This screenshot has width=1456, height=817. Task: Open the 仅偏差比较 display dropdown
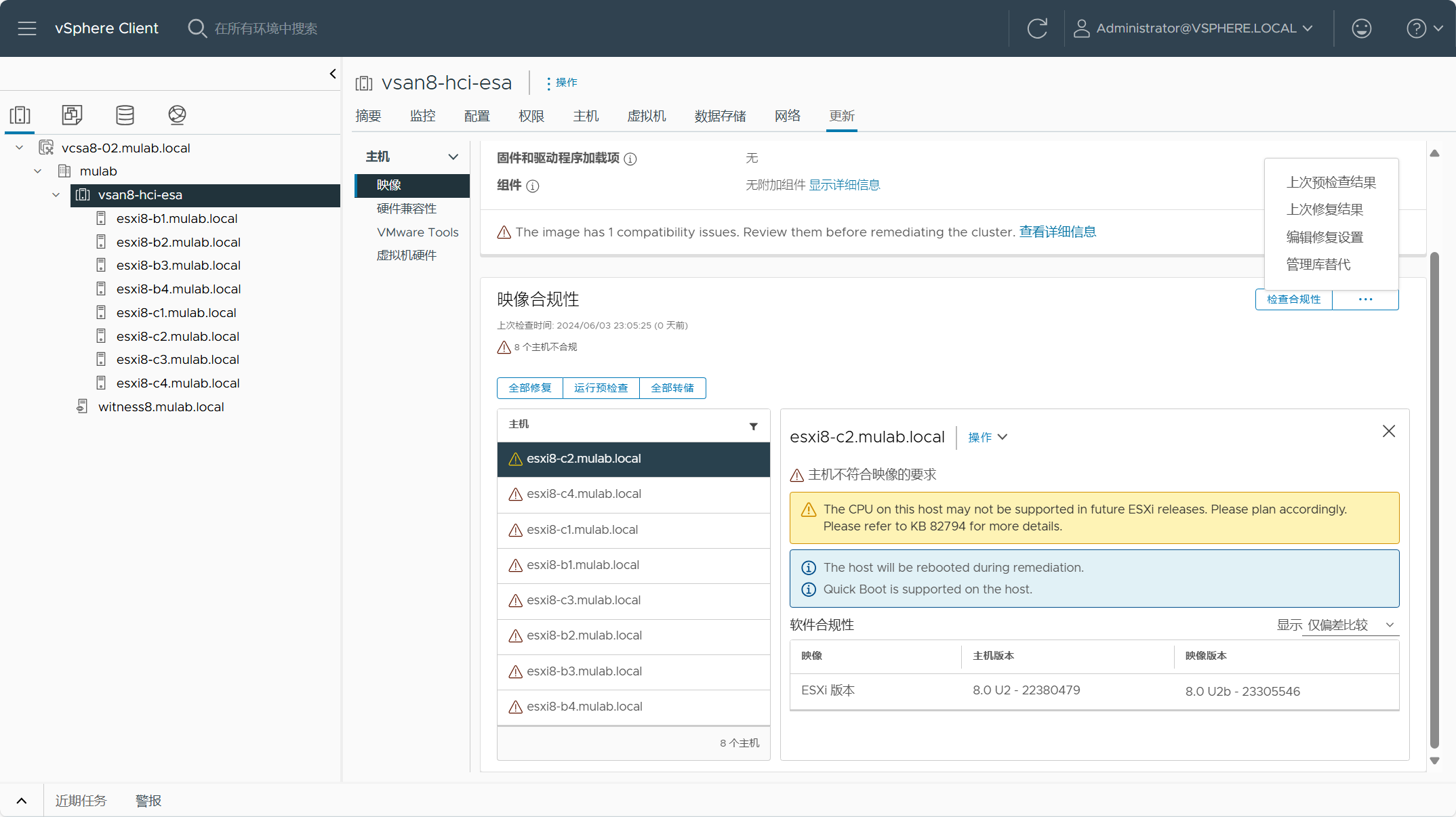point(1350,625)
